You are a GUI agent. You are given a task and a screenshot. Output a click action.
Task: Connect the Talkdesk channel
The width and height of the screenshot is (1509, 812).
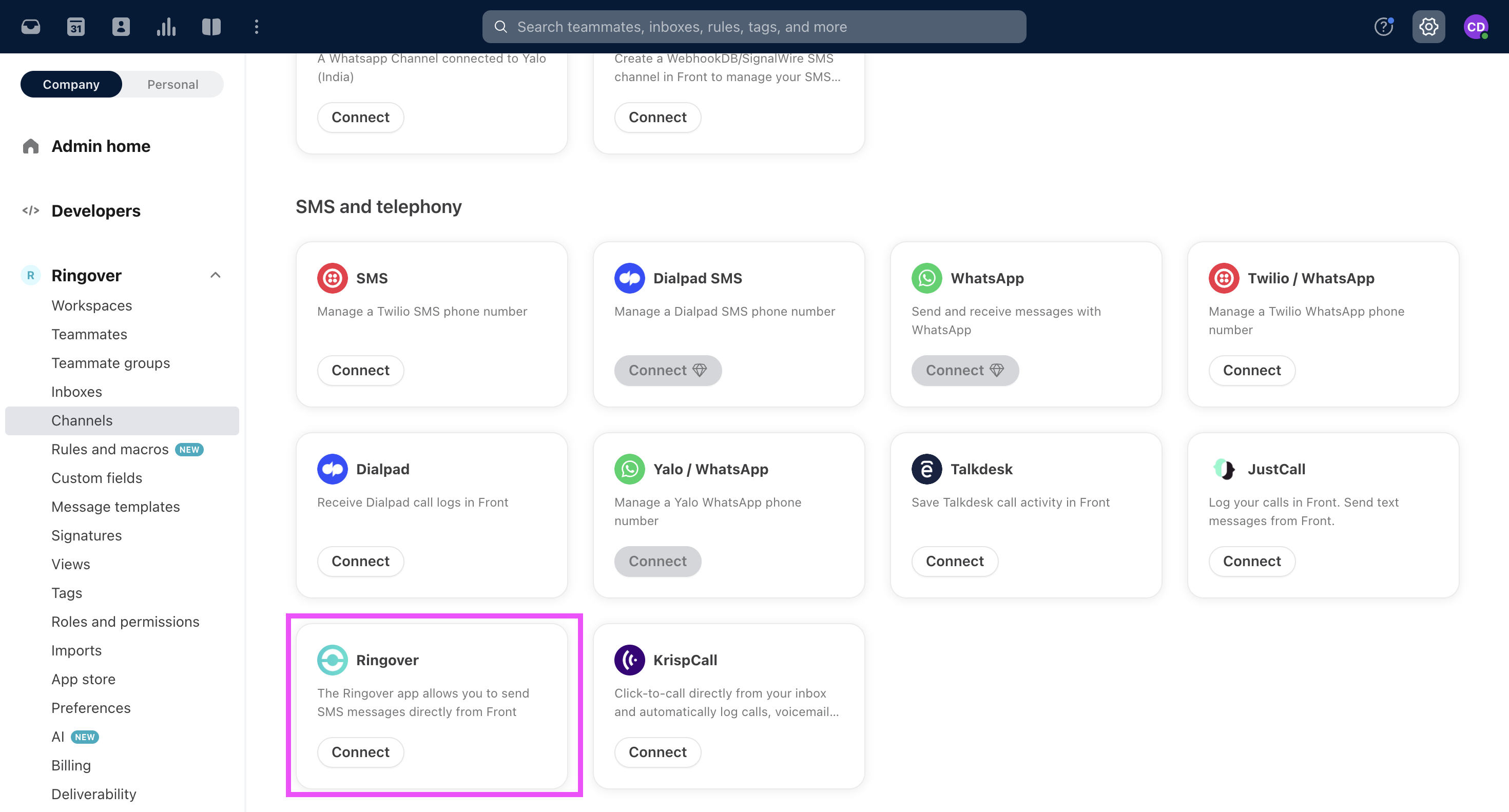click(955, 561)
